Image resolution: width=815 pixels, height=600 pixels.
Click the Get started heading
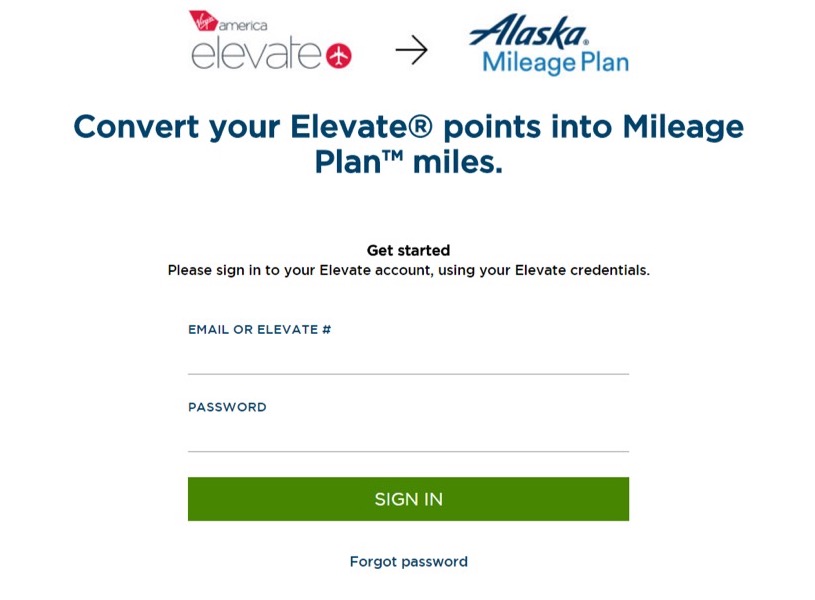tap(408, 249)
